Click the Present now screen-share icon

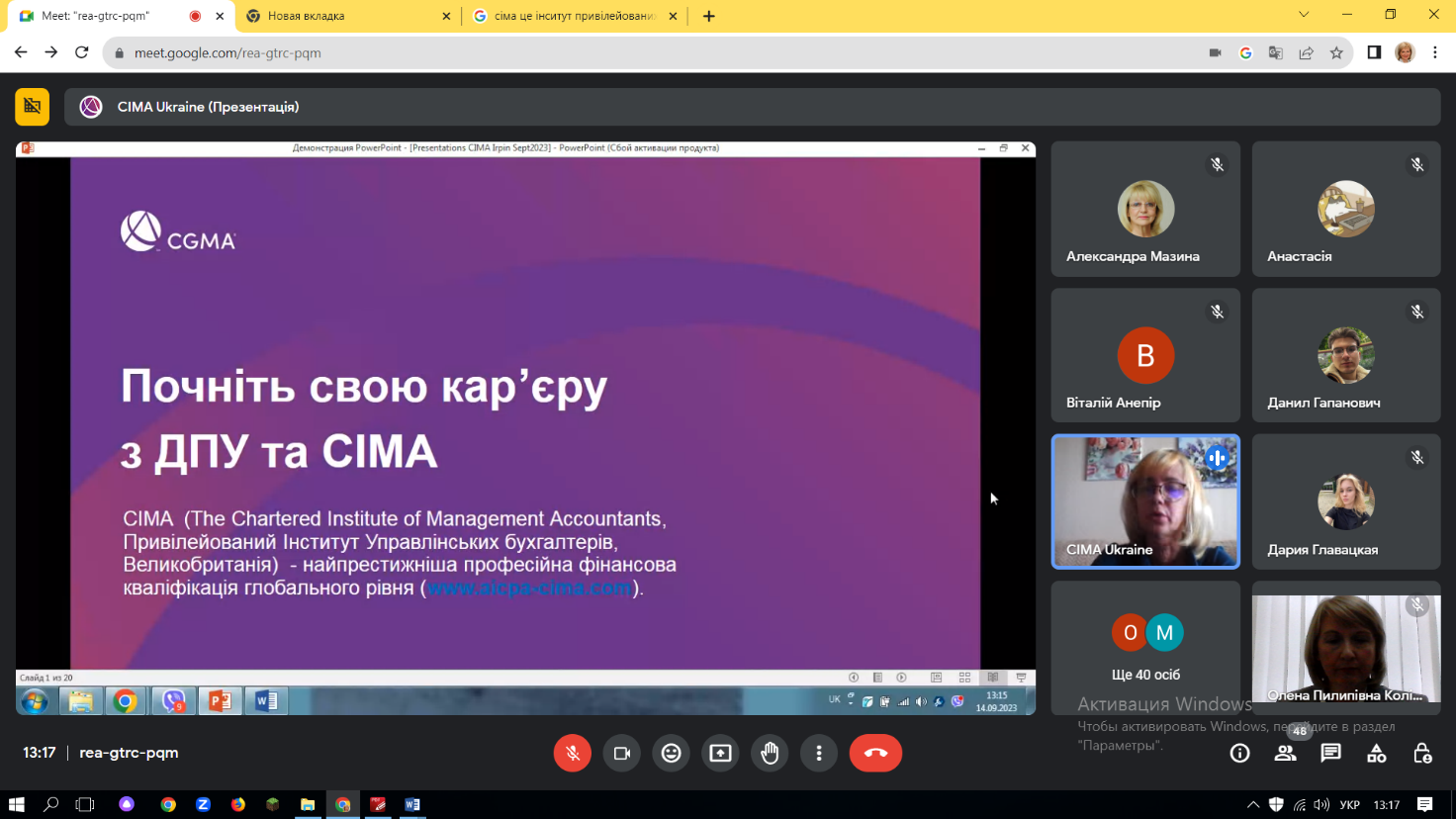[x=720, y=753]
